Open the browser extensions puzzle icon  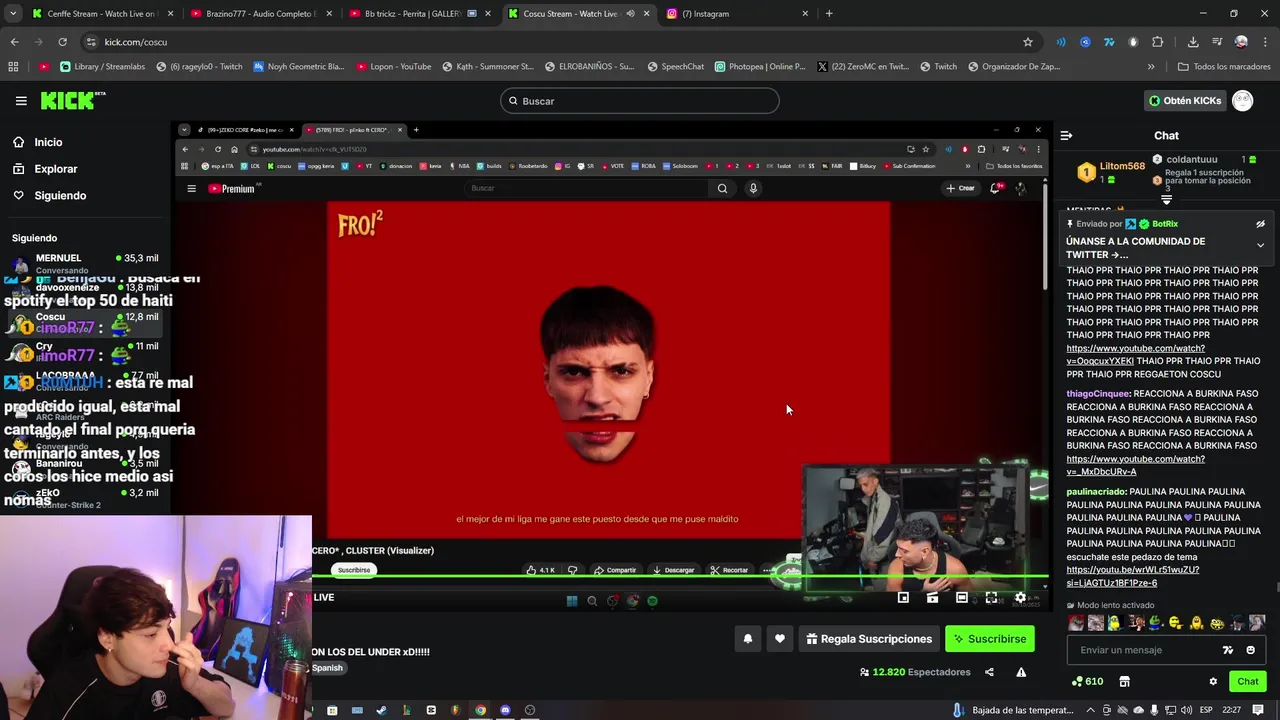1157,42
